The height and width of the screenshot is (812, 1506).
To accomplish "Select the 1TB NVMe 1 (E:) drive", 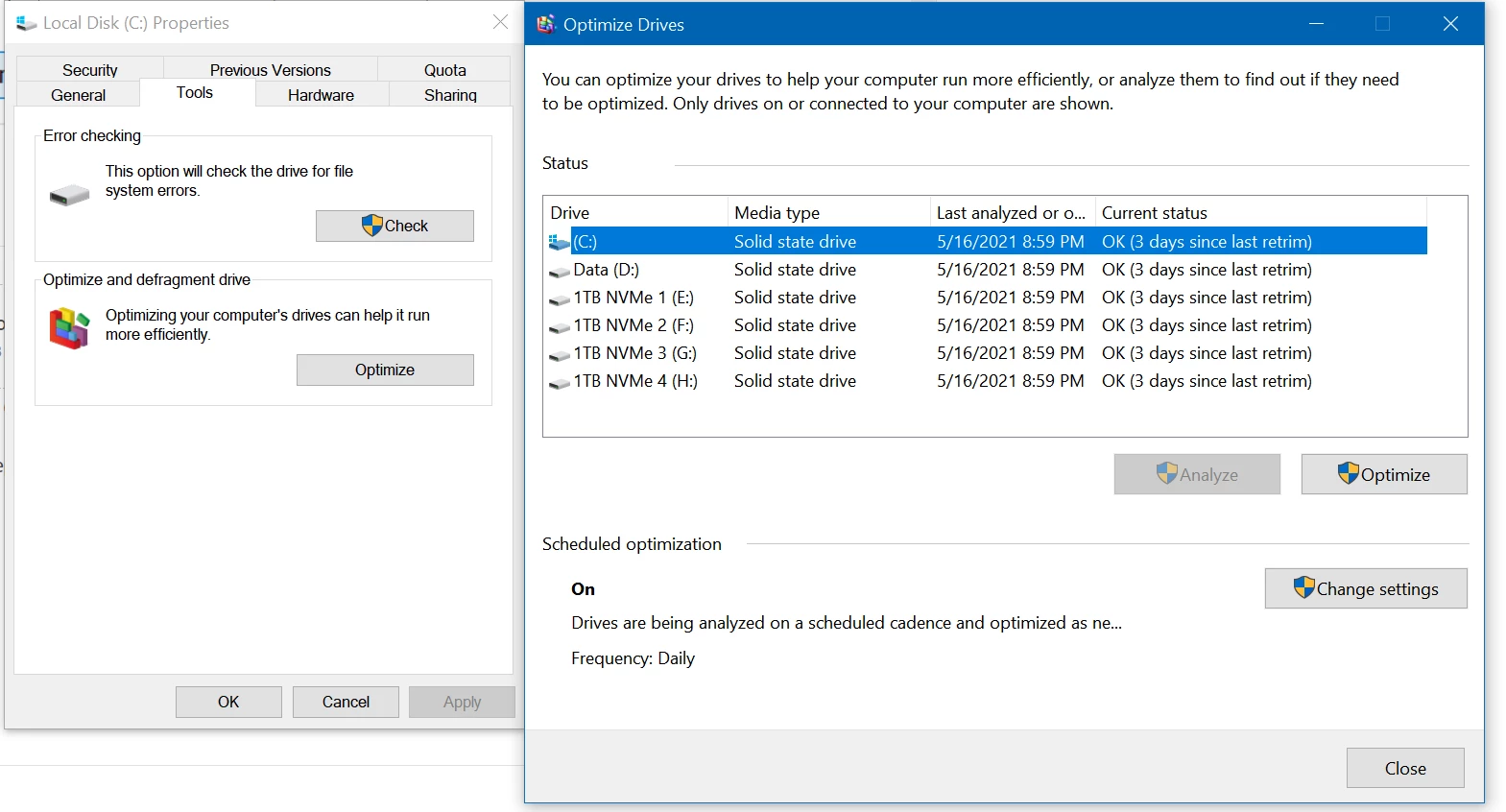I will [x=986, y=298].
